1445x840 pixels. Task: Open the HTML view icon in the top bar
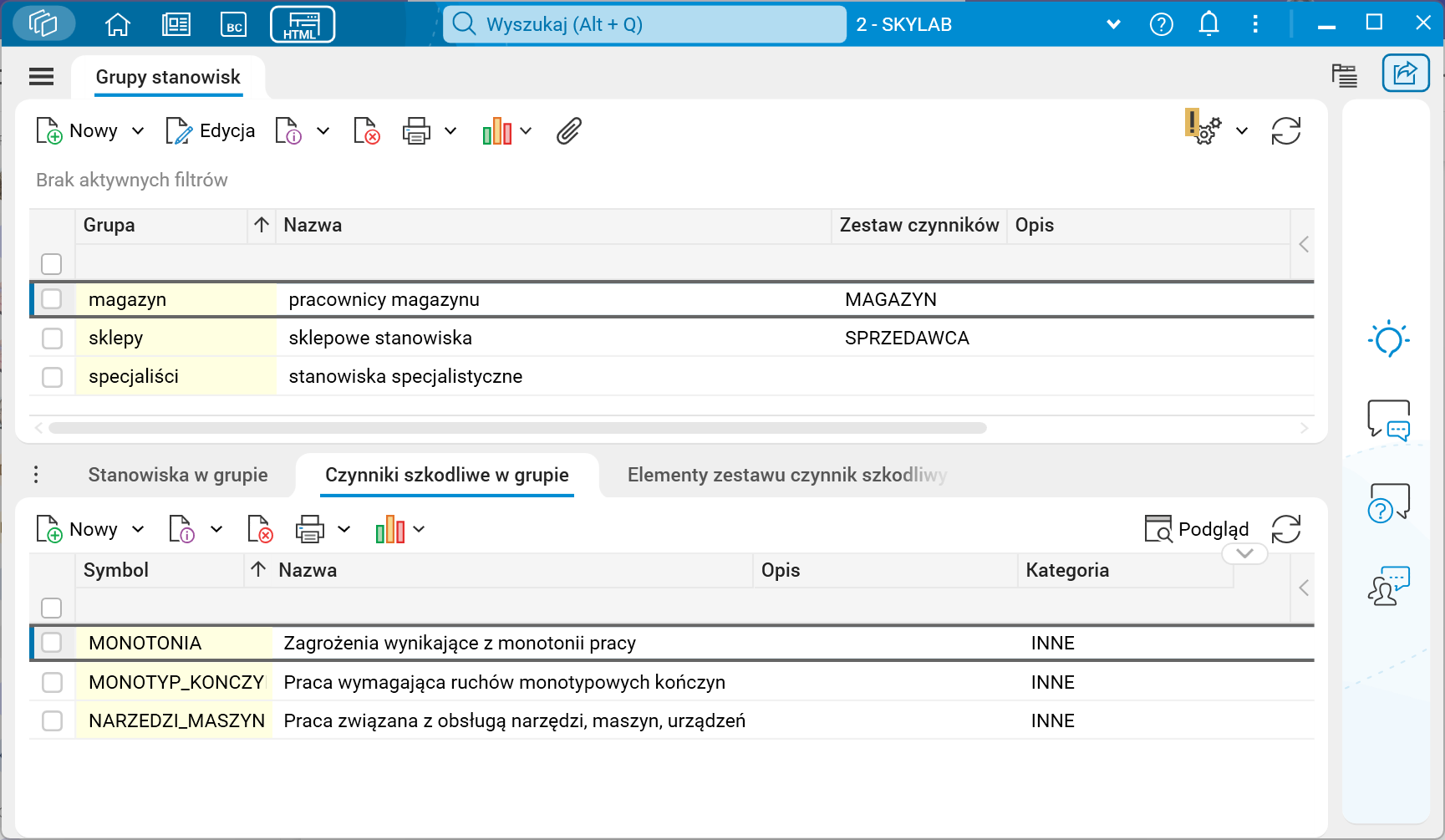pyautogui.click(x=302, y=24)
